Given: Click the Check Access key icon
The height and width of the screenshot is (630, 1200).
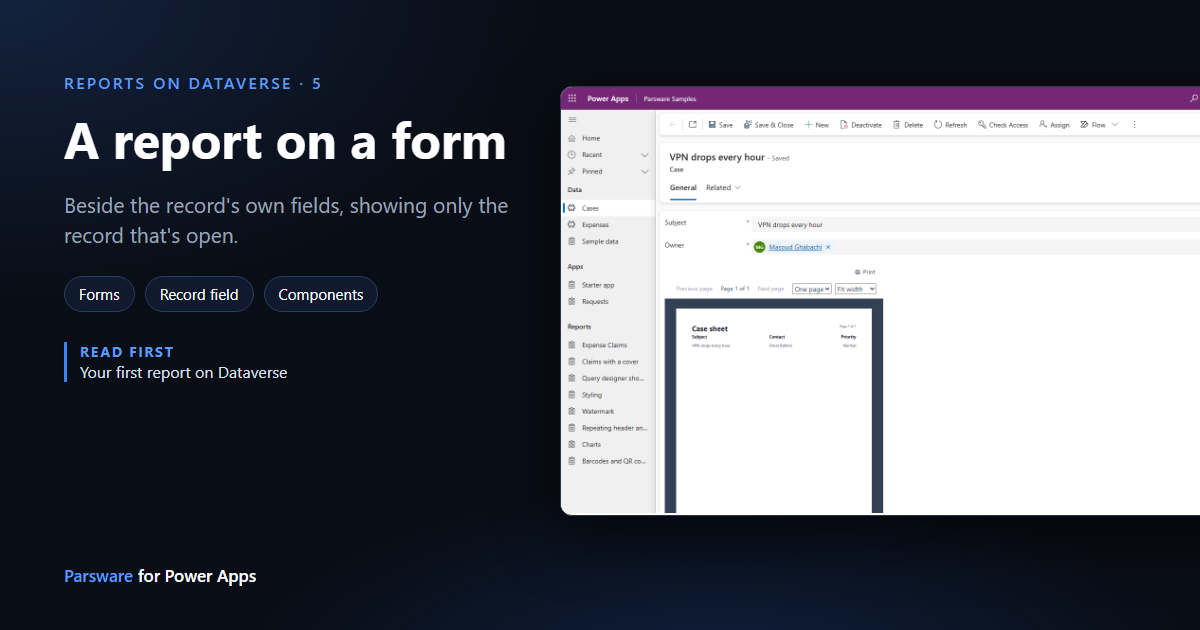Looking at the screenshot, I should point(982,125).
